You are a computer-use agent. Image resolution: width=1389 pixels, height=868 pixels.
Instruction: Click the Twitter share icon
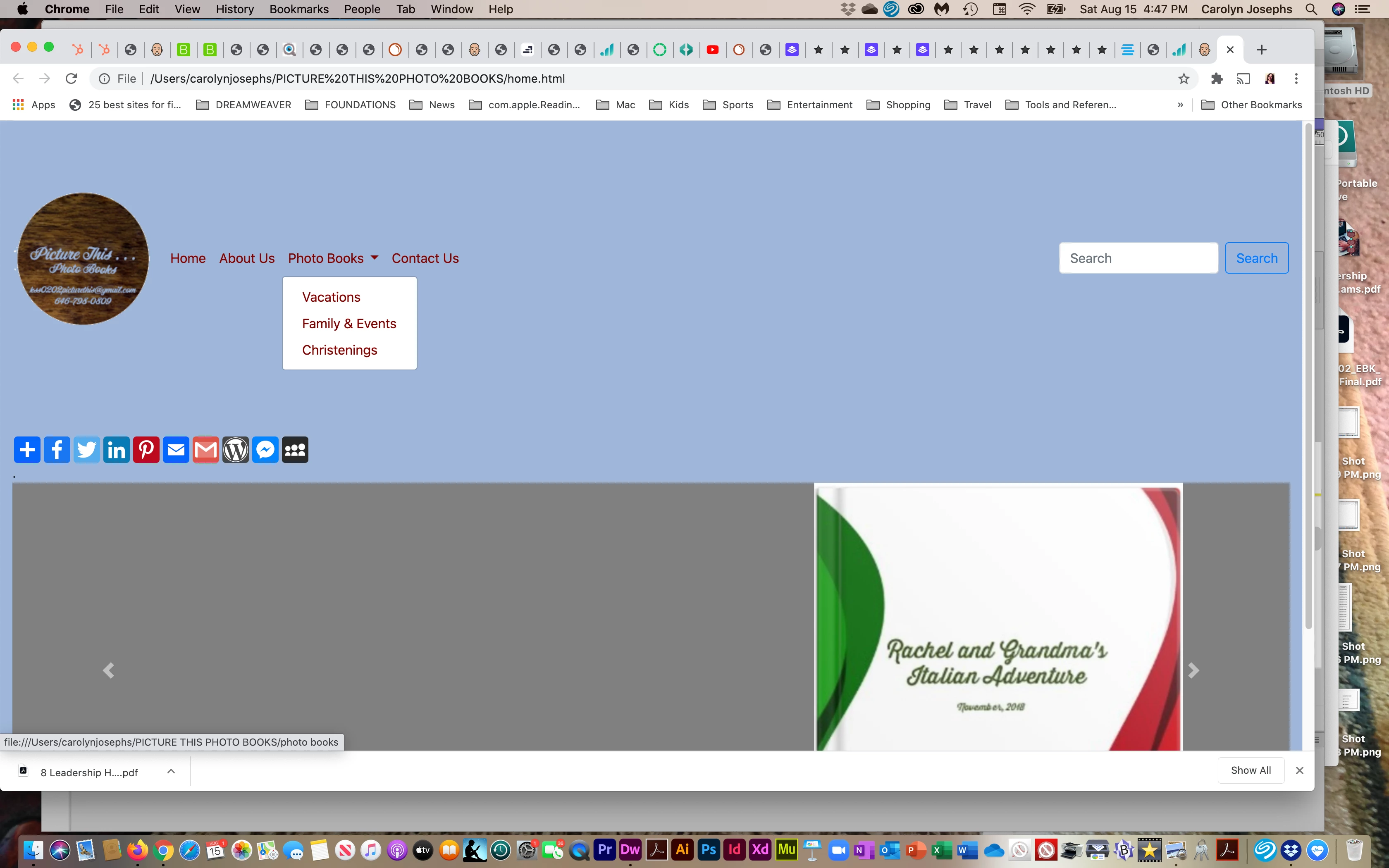[87, 450]
